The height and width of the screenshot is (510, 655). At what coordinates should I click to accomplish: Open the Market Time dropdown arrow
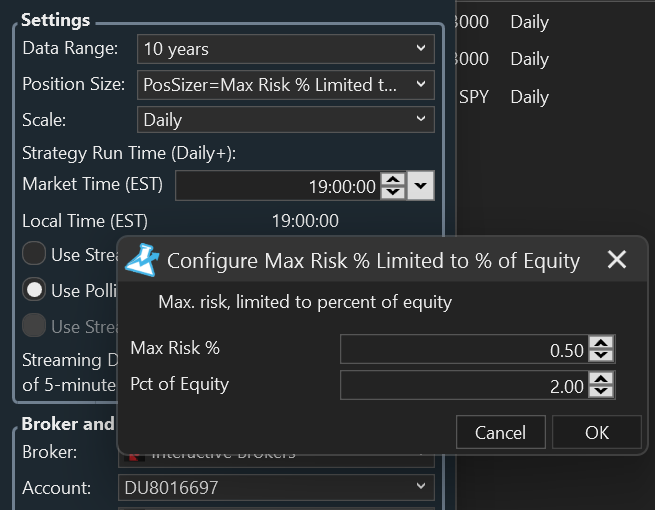point(421,186)
